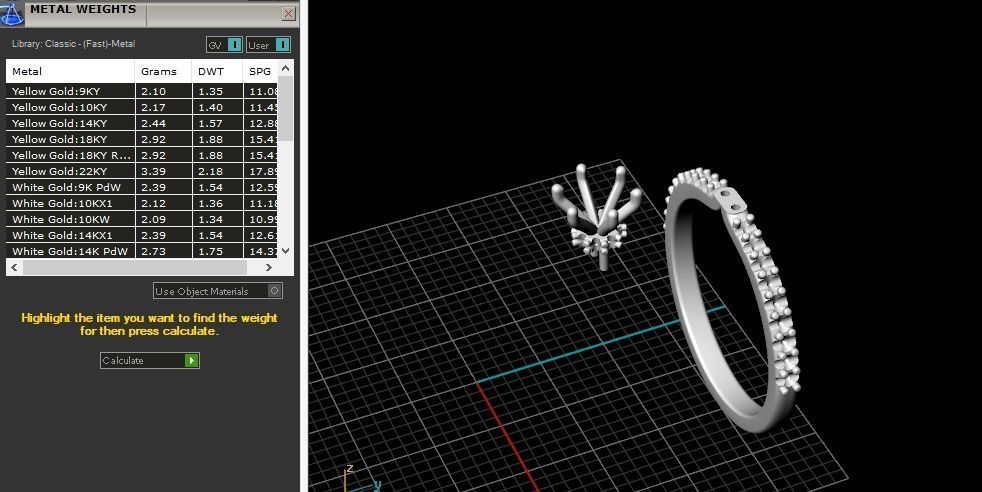Click the 2.73 grams value for 14K PdW
Screen dimensions: 982x492
point(153,252)
